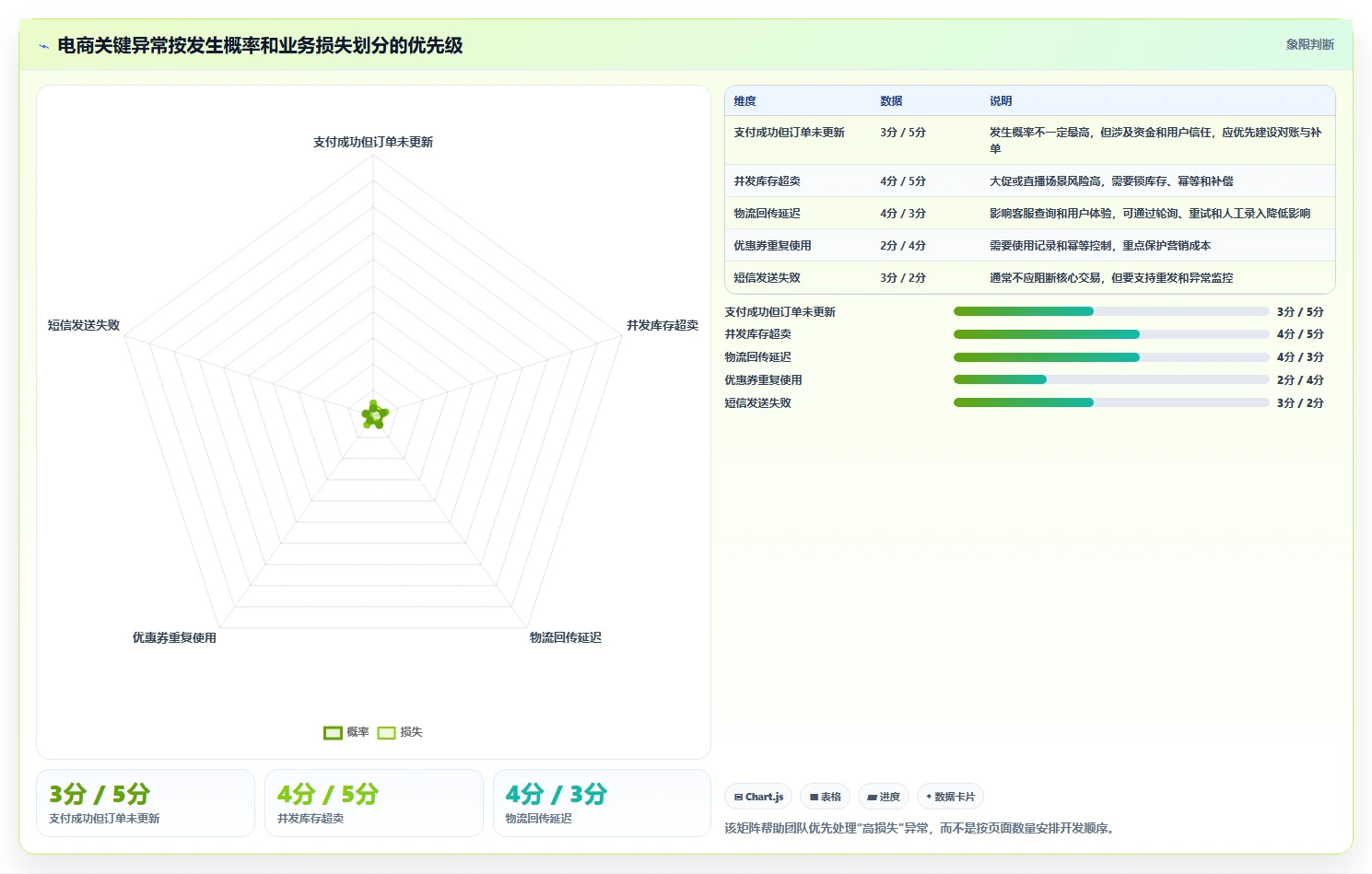Screen dimensions: 1372x874
Task: Click description starting 影响客服查询和用户体验
Action: [1150, 214]
